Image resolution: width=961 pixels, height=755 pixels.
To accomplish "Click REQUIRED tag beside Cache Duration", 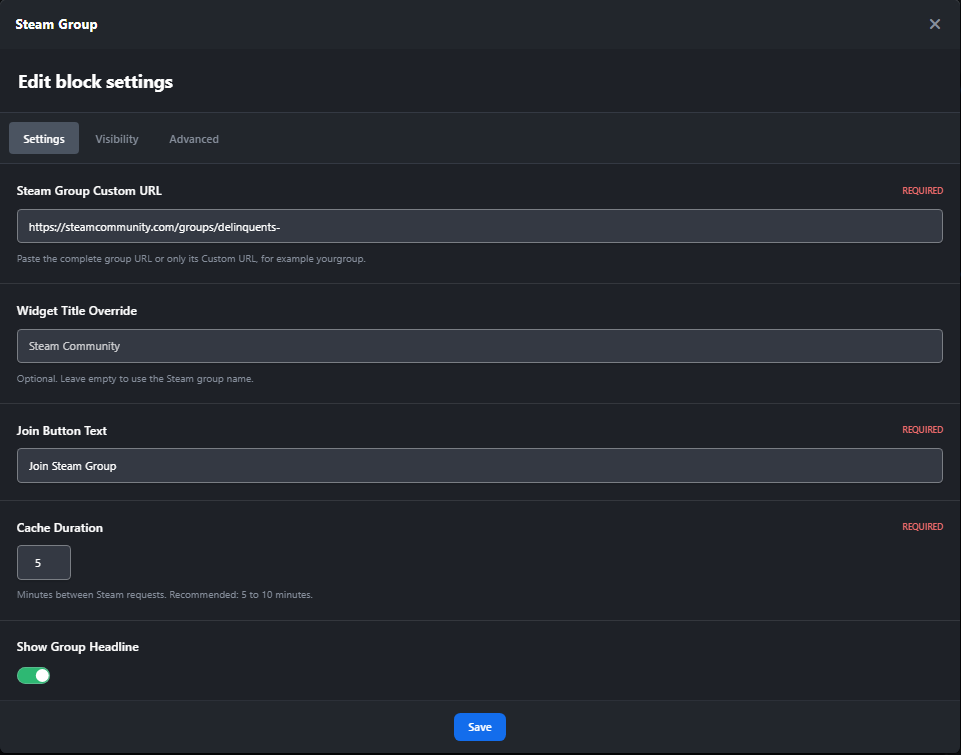I will [x=922, y=526].
